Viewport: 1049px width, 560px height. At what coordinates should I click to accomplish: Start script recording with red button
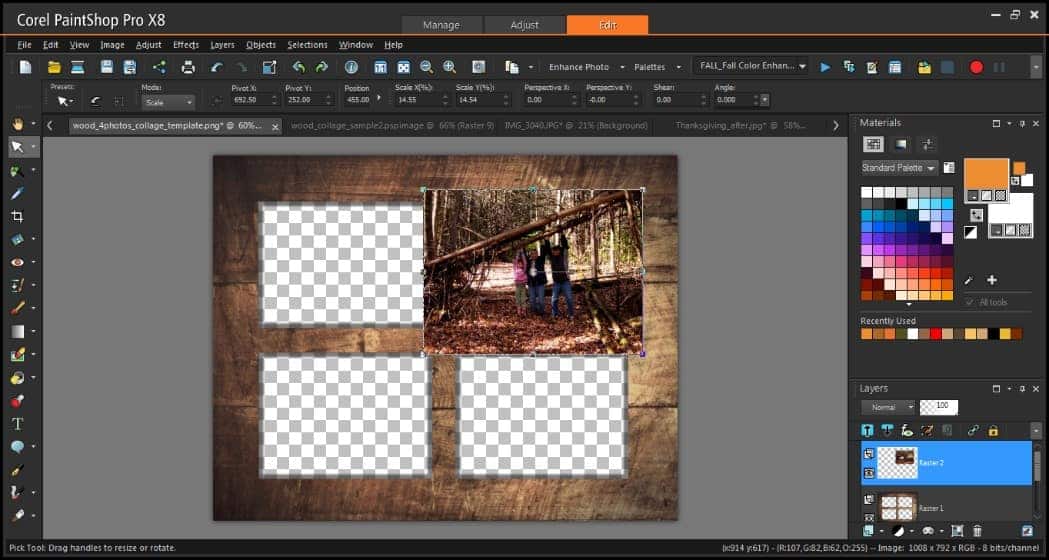(x=976, y=67)
